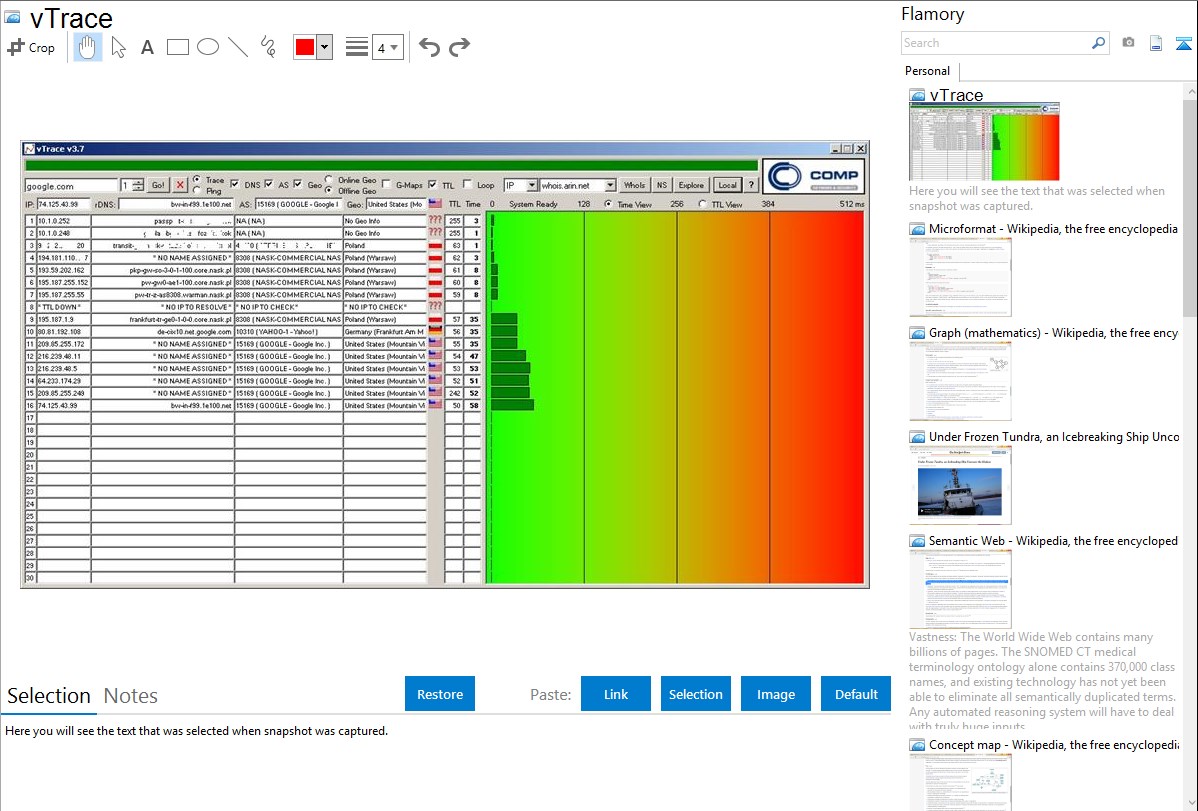Click the sidebar scrollbar down arrow
Image resolution: width=1198 pixels, height=811 pixels.
coord(1191,803)
